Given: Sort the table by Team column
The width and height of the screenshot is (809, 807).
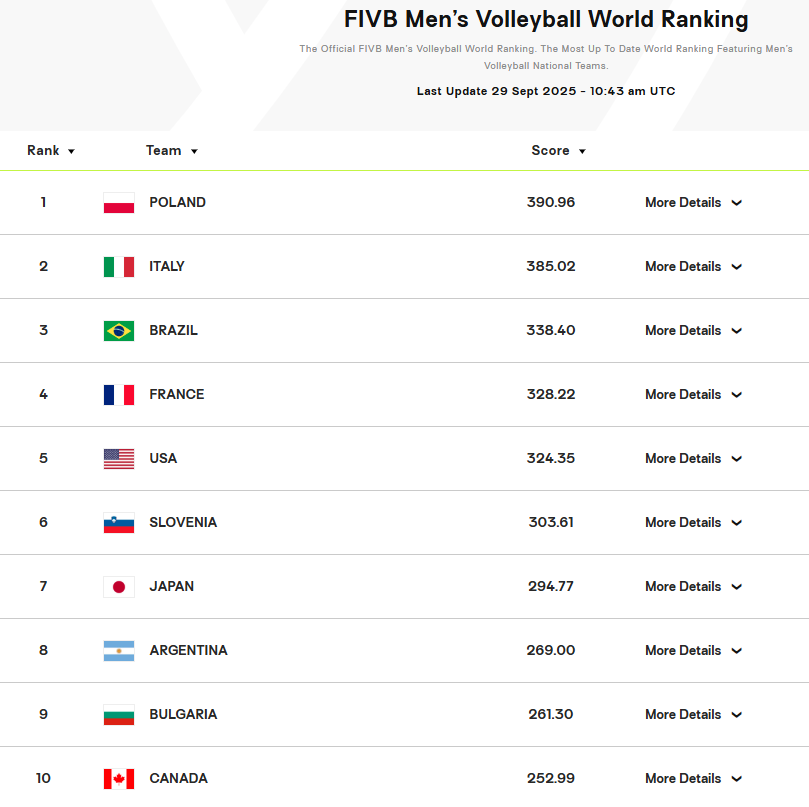Looking at the screenshot, I should click(x=172, y=151).
